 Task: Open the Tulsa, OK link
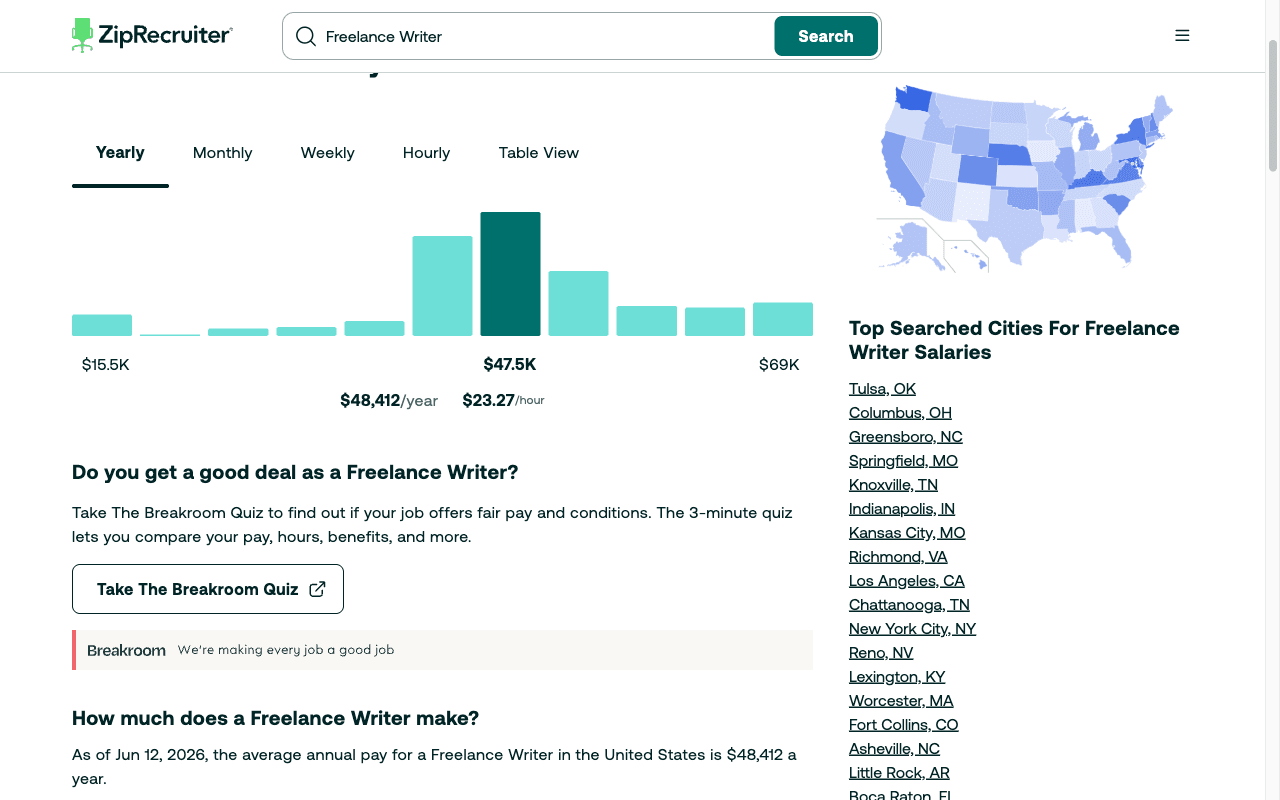[x=882, y=388]
